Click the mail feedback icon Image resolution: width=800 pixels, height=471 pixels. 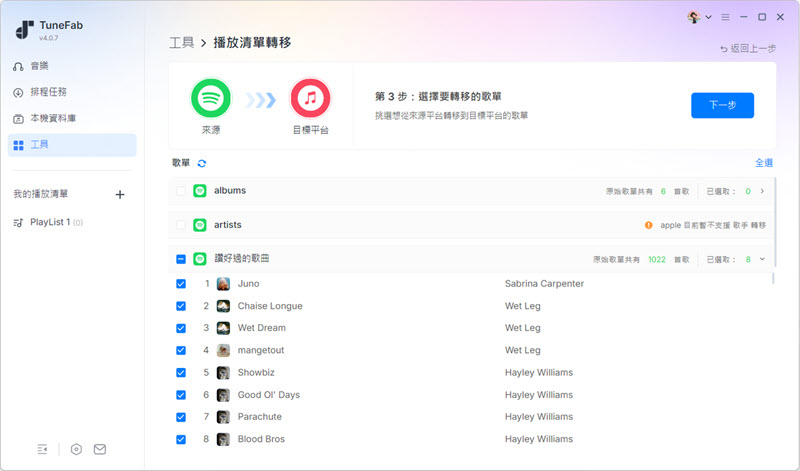pos(100,449)
